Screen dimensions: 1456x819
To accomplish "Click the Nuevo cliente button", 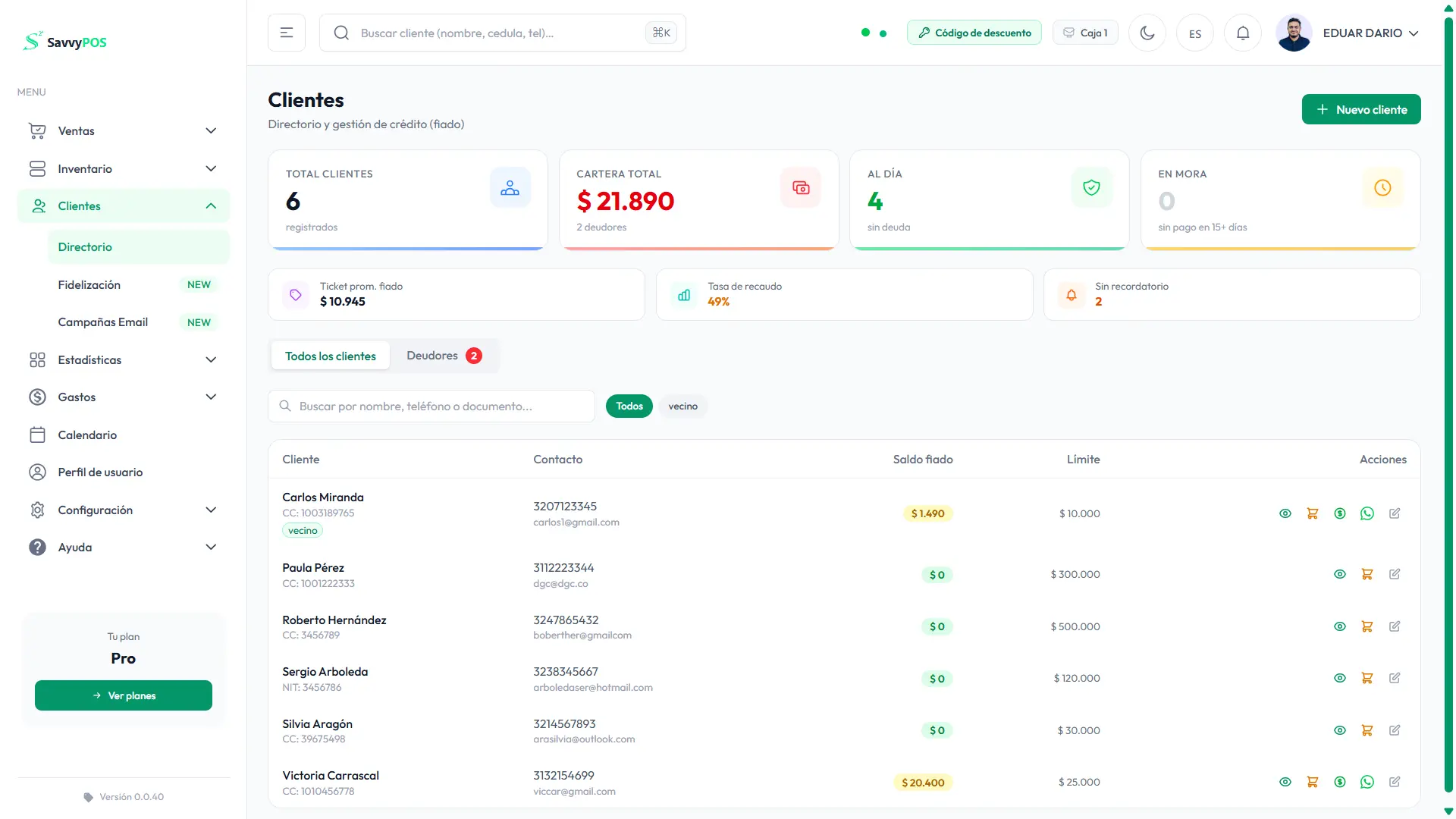I will [x=1360, y=110].
